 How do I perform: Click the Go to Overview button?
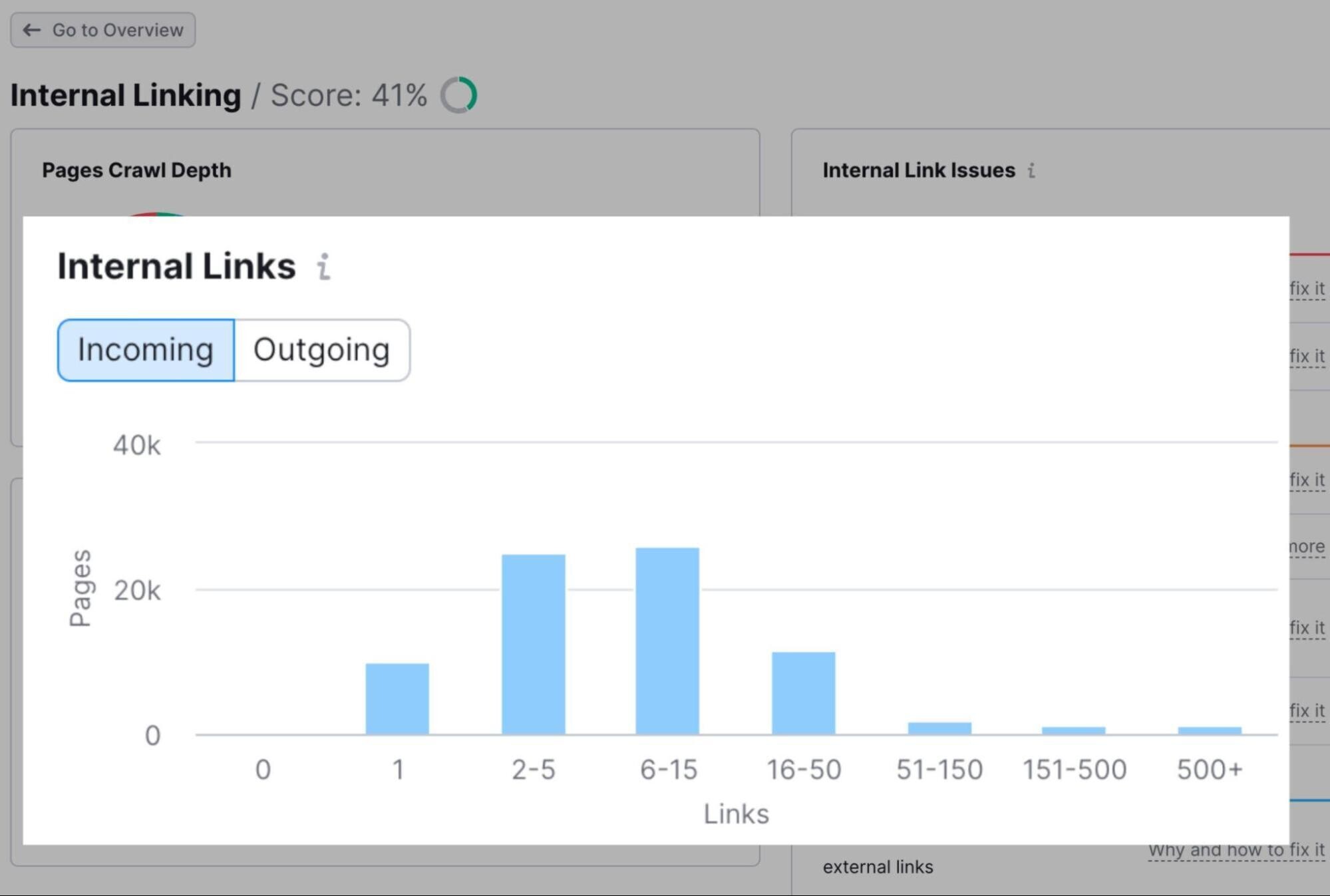click(x=103, y=30)
